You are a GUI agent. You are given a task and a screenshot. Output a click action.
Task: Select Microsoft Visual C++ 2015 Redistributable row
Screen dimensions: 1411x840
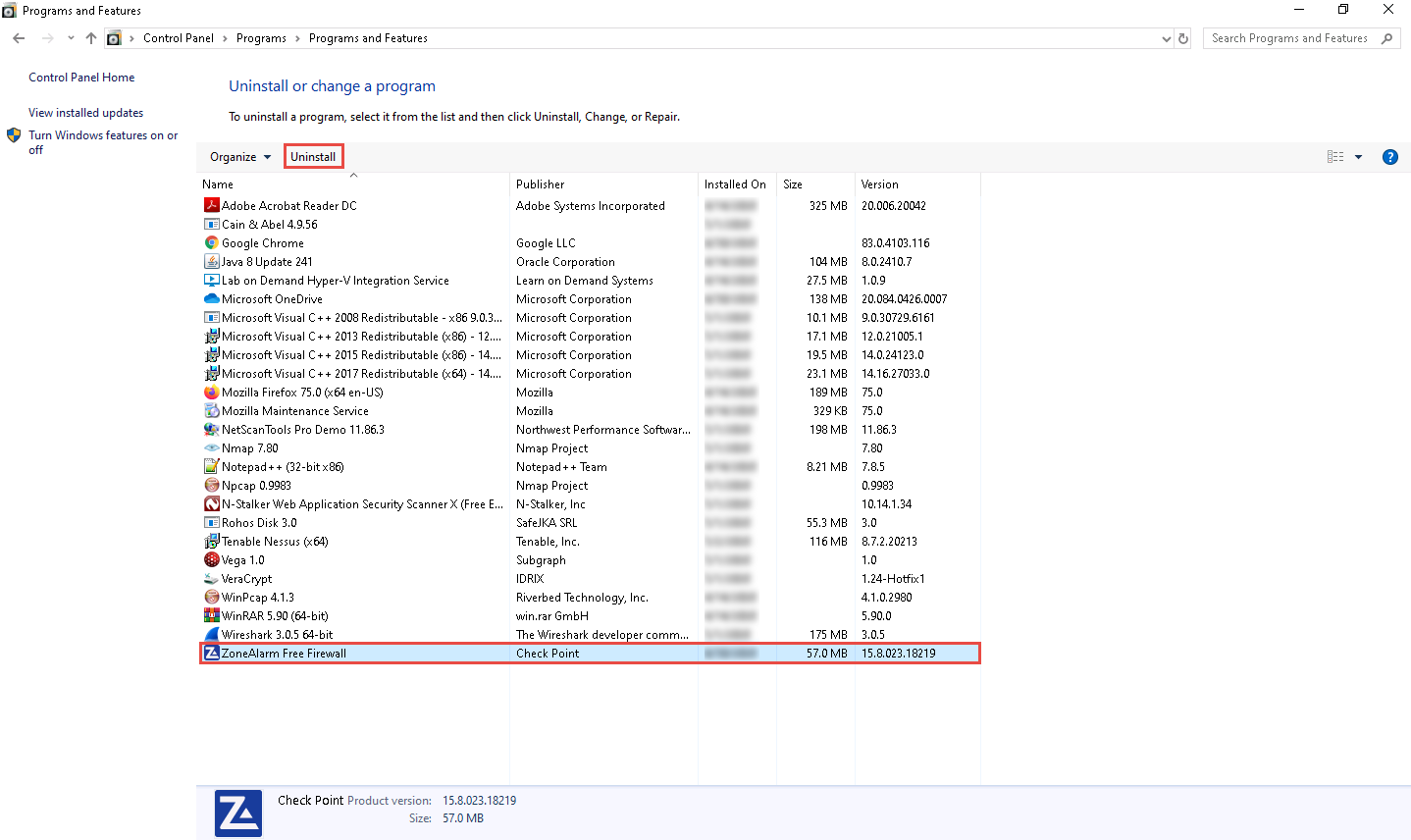pos(589,354)
